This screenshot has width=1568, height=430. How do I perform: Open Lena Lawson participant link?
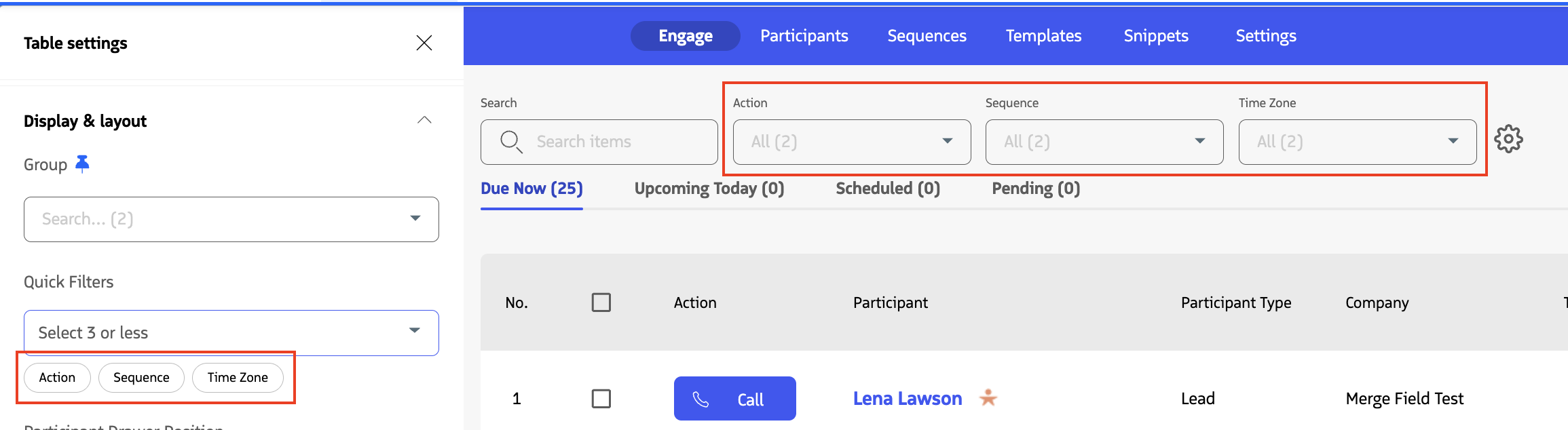click(x=908, y=399)
